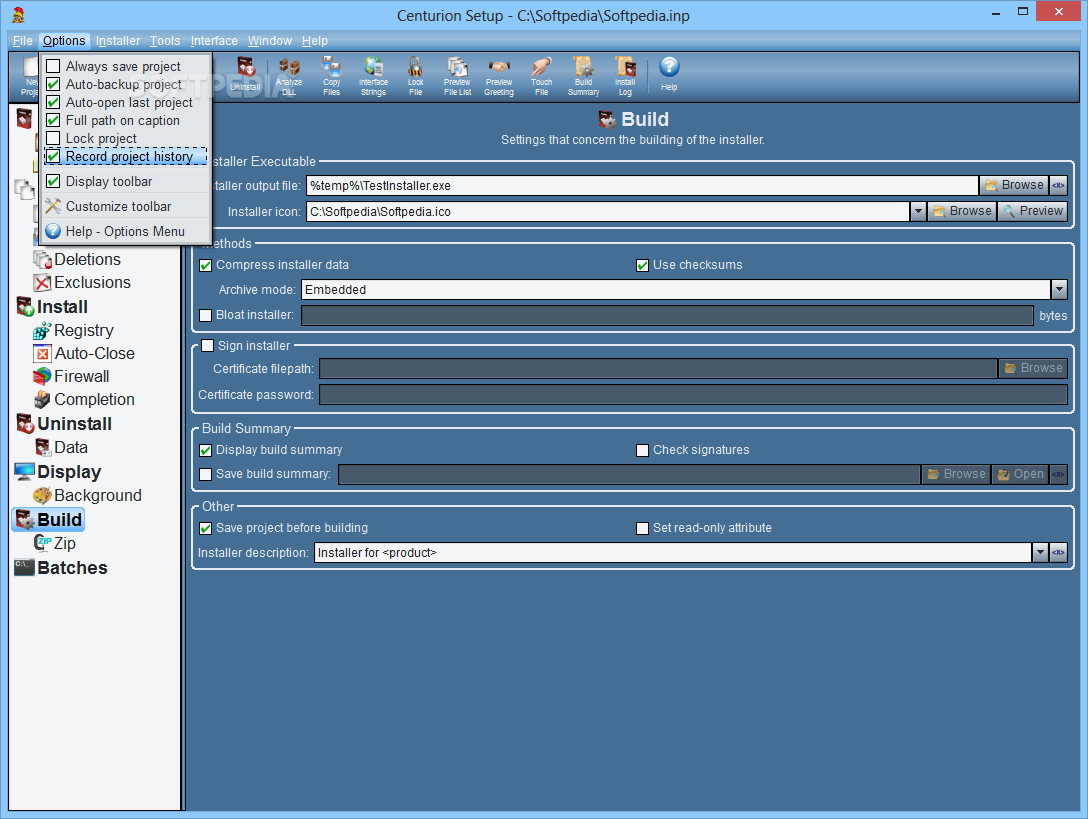This screenshot has width=1088, height=819.
Task: Enable Check signatures checkbox
Action: pos(643,450)
